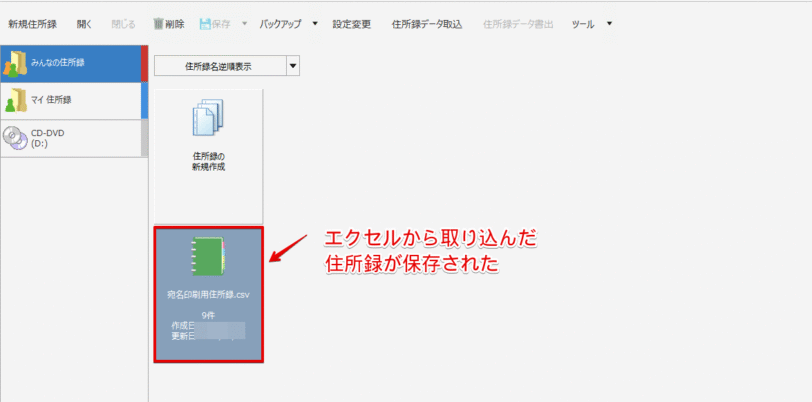Image resolution: width=812 pixels, height=402 pixels.
Task: Expand the バックアップ dropdown arrow
Action: [x=315, y=24]
